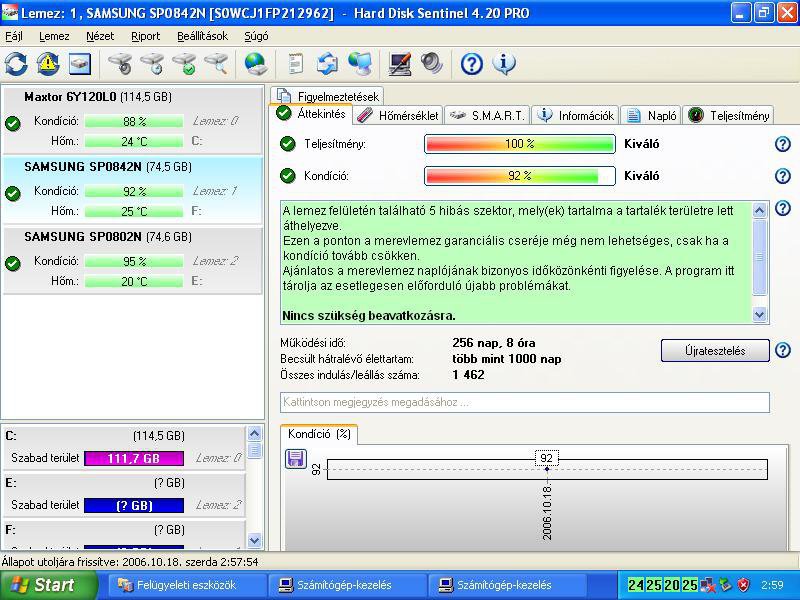The image size is (800, 600).
Task: Open the Súgó menu
Action: click(256, 36)
